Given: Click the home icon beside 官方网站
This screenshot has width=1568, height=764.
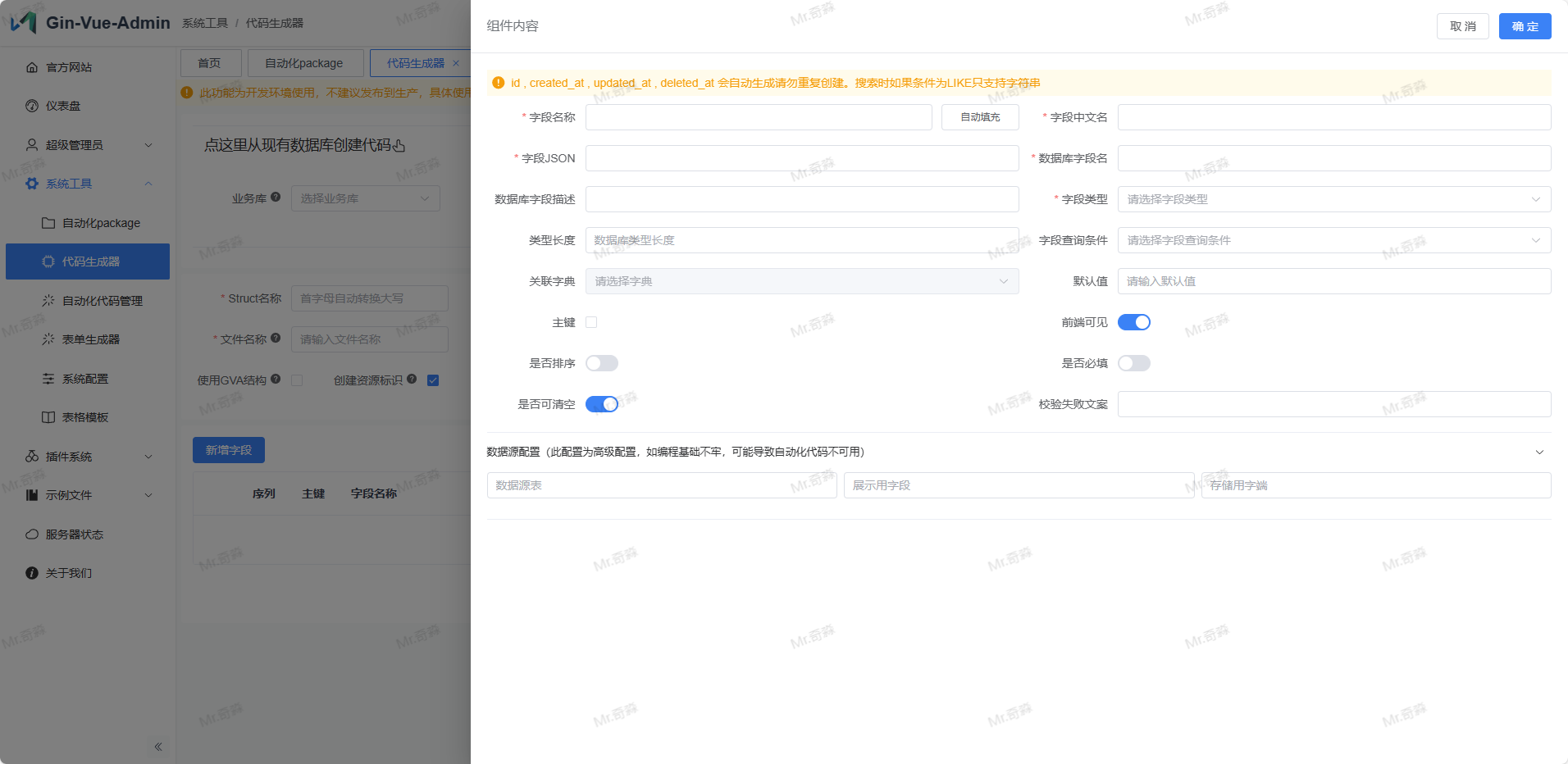Looking at the screenshot, I should point(32,67).
